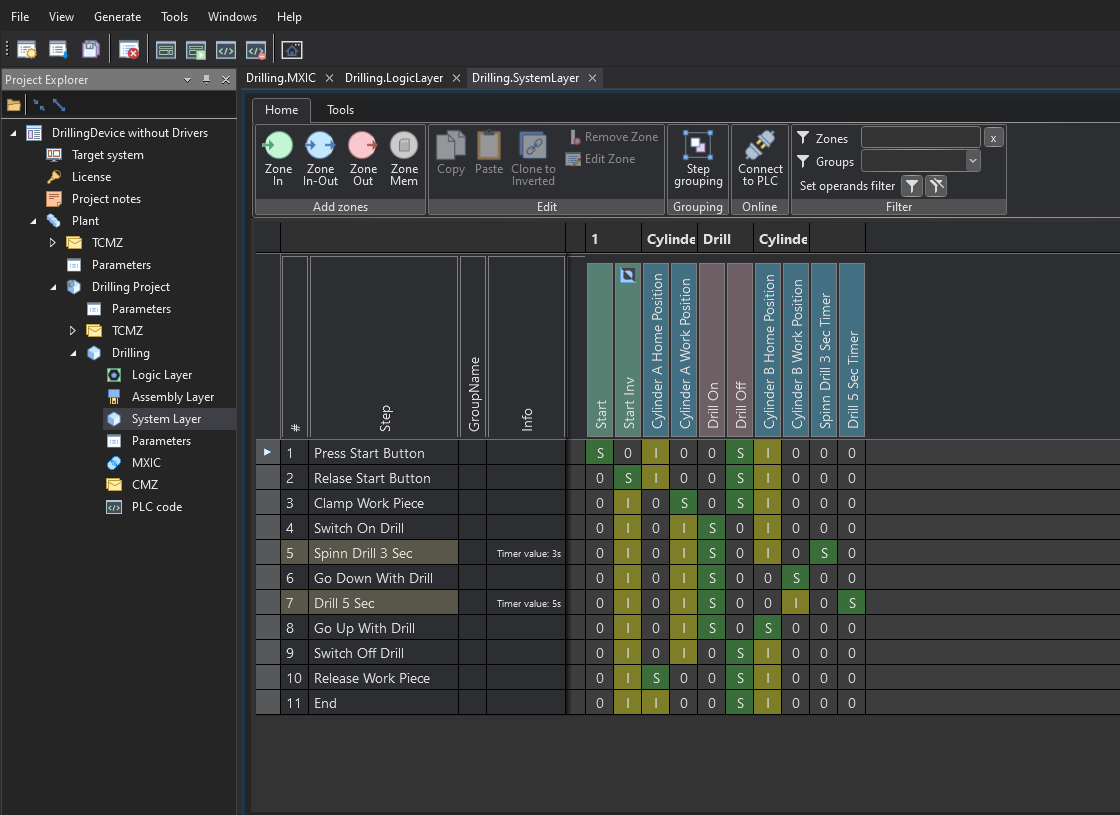Viewport: 1120px width, 815px height.
Task: Select Assembly Layer in project tree
Action: click(172, 397)
